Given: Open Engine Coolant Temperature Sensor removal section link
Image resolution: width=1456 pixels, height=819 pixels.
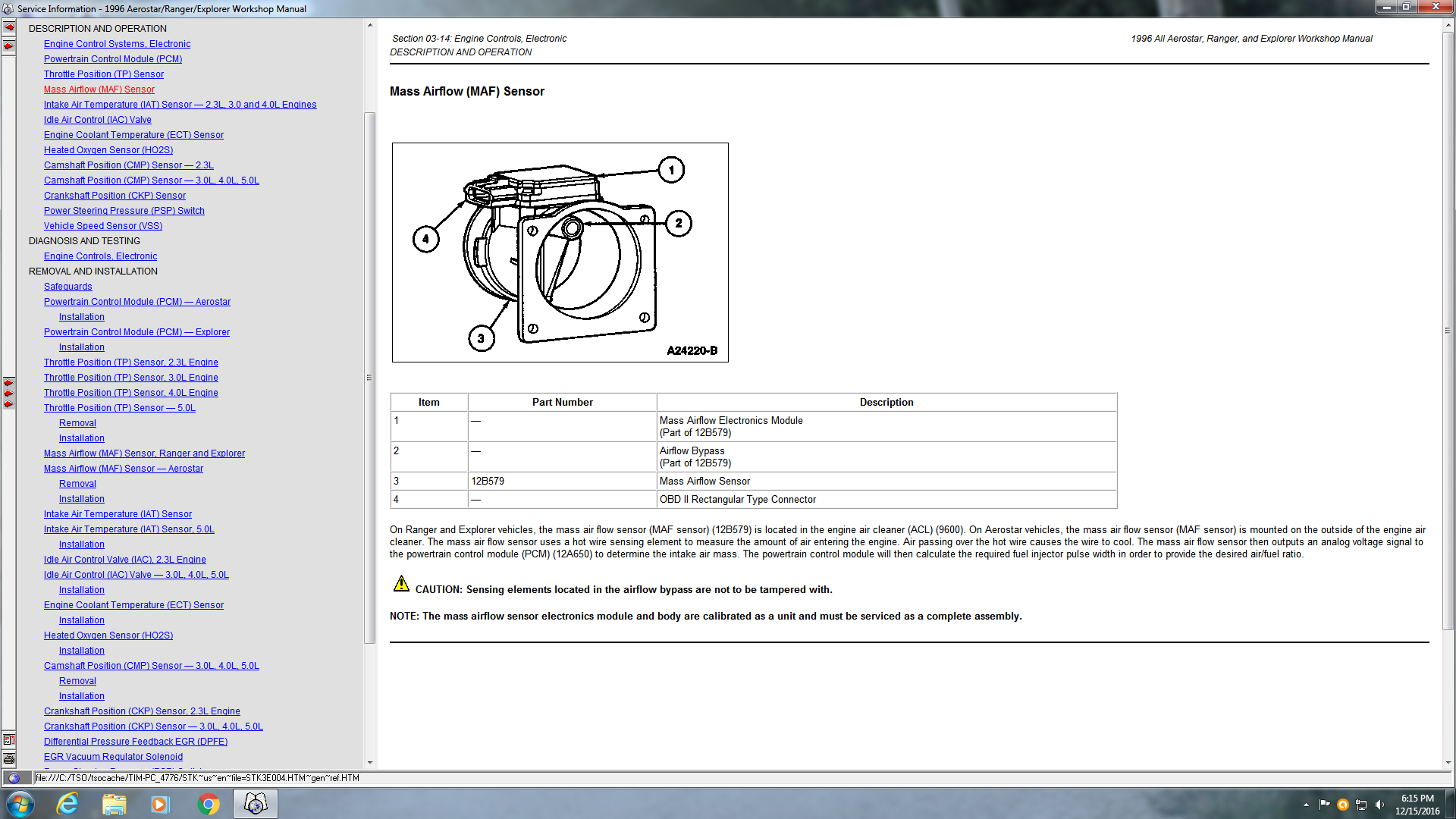Looking at the screenshot, I should 133,605.
